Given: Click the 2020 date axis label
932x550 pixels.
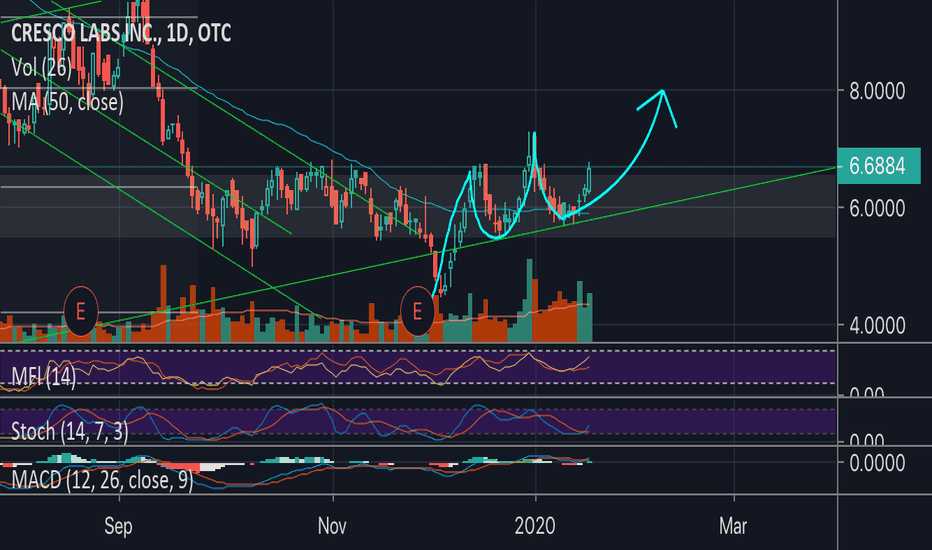Looking at the screenshot, I should 535,526.
